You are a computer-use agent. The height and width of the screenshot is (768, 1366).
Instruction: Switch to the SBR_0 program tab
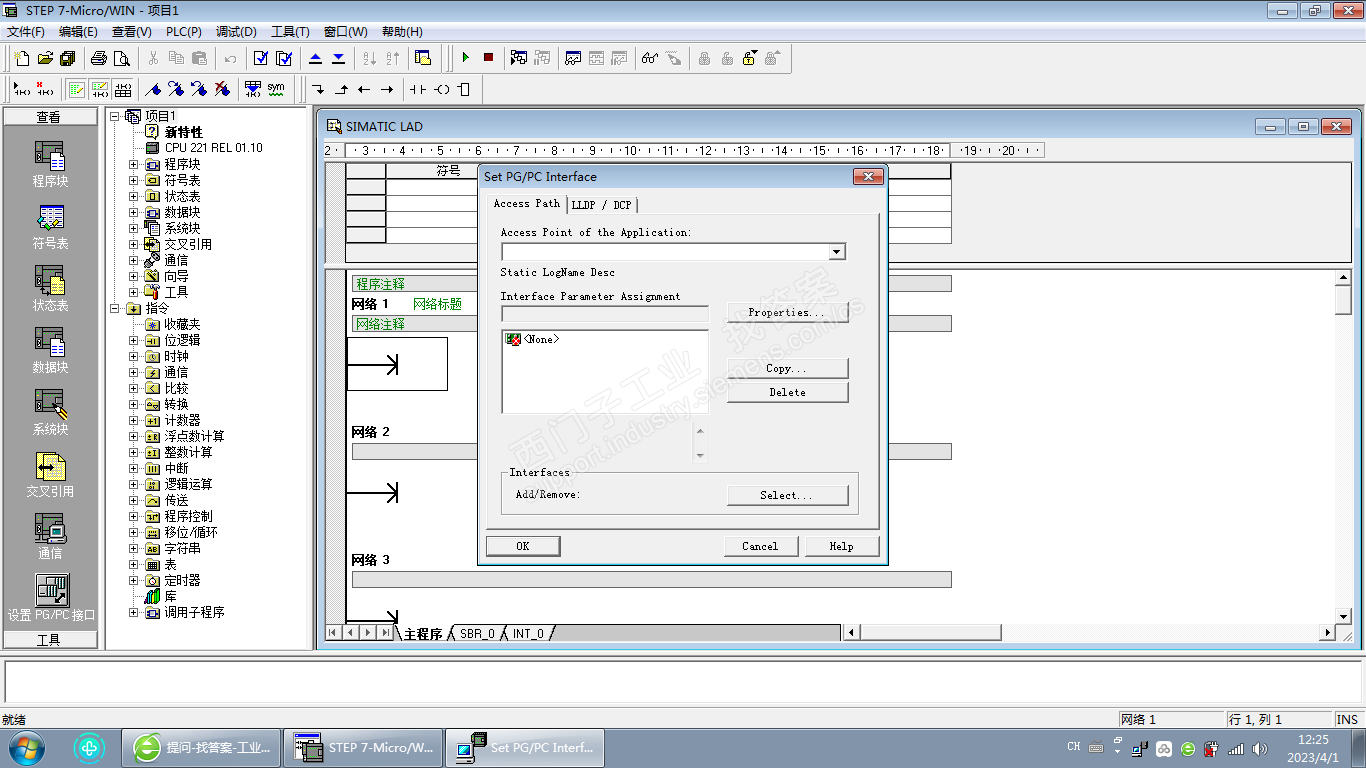pyautogui.click(x=477, y=634)
